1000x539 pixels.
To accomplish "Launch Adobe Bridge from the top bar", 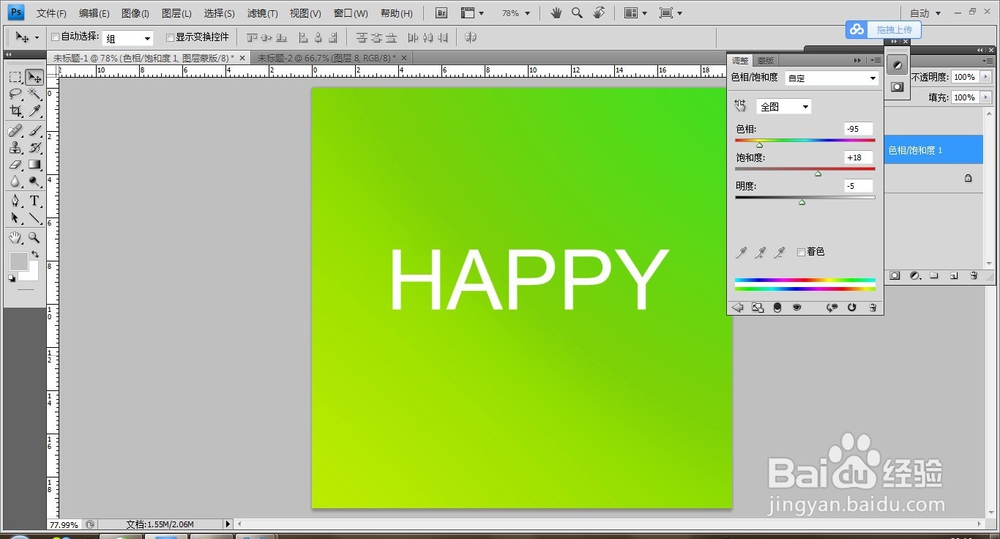I will (441, 13).
